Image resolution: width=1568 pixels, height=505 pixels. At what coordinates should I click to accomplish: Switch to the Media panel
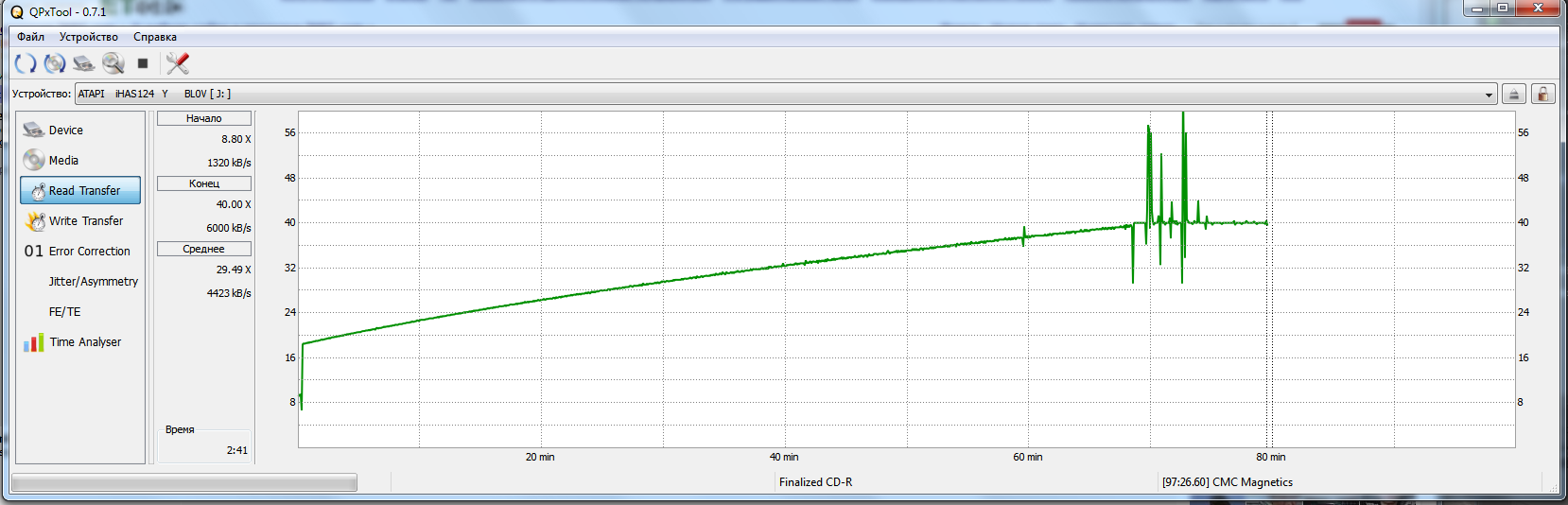63,161
